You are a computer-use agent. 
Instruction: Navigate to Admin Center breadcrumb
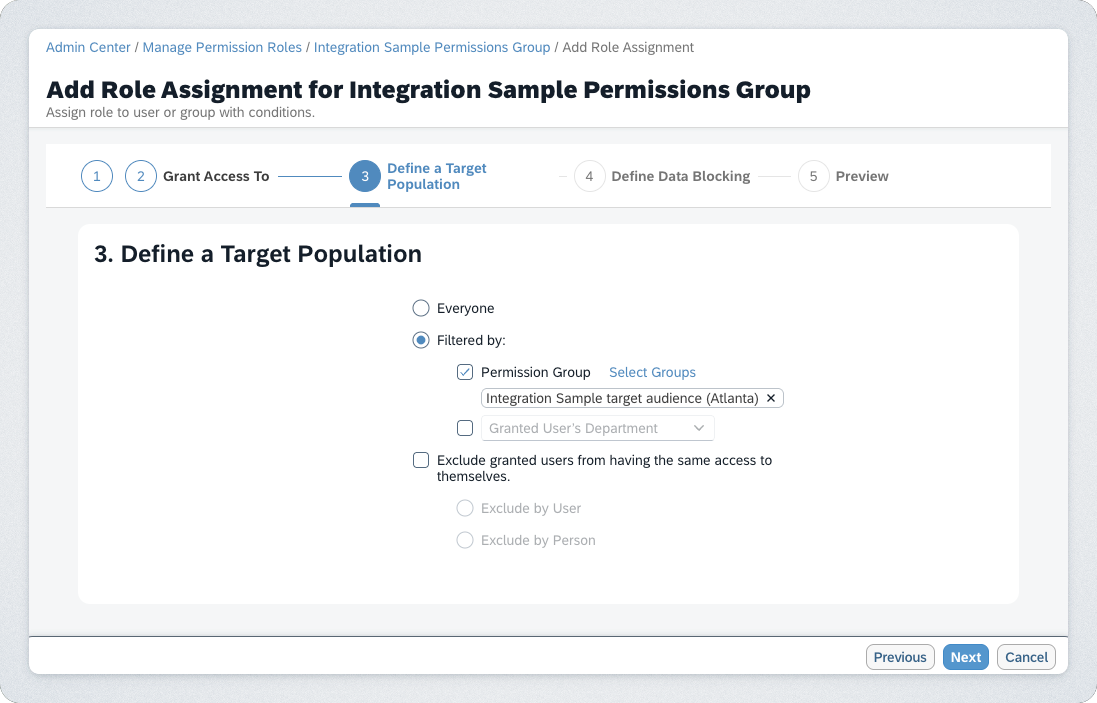(x=88, y=47)
